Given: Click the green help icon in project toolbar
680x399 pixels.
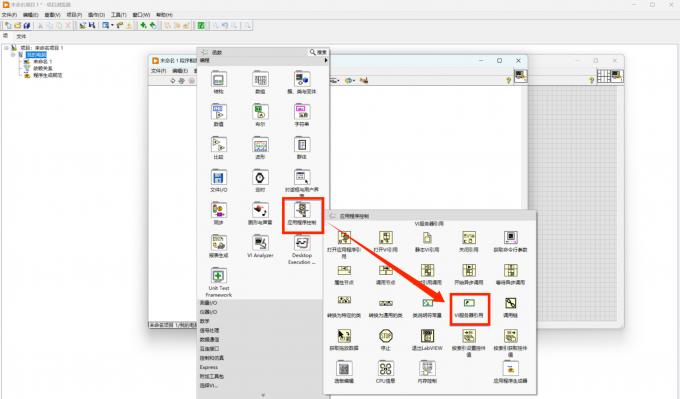Looking at the screenshot, I should [x=201, y=26].
